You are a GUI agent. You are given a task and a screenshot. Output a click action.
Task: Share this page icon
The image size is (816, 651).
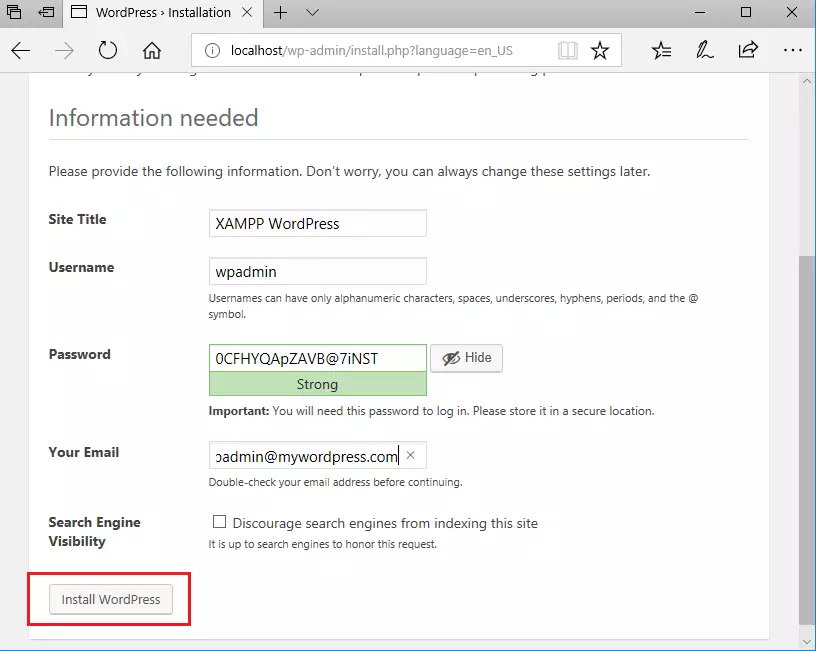(748, 50)
